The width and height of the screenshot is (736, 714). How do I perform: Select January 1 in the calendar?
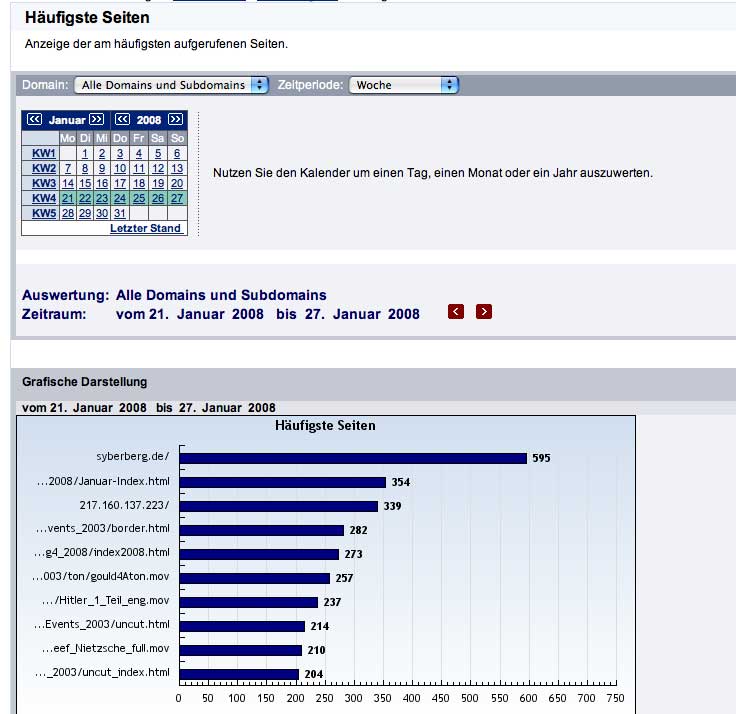click(x=85, y=154)
